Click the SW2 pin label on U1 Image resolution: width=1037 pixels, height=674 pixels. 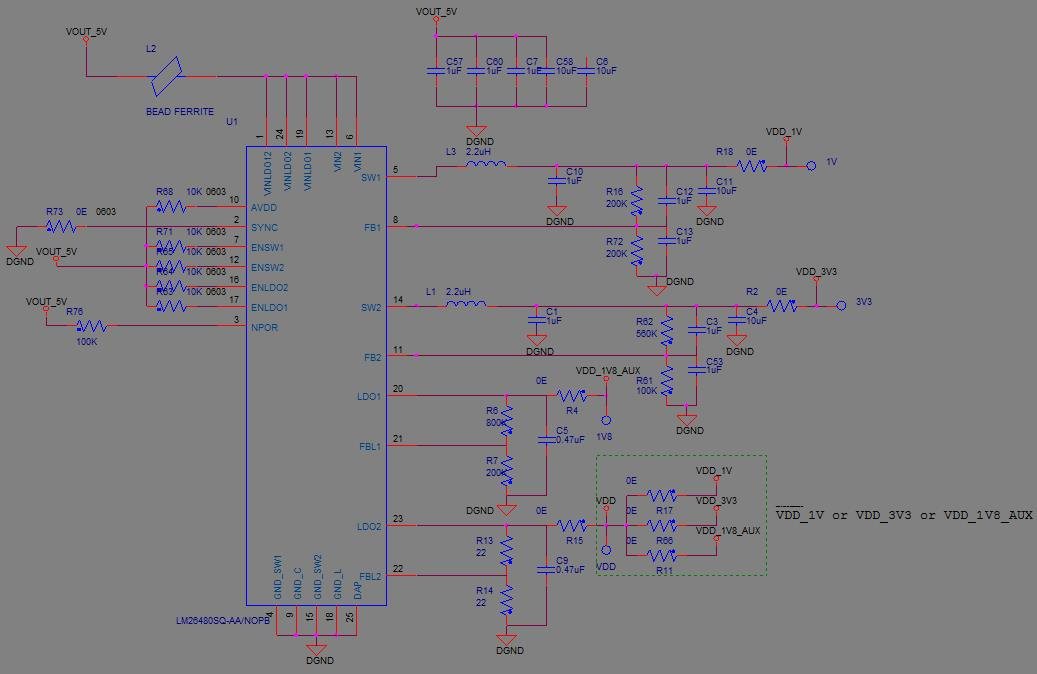(x=371, y=308)
